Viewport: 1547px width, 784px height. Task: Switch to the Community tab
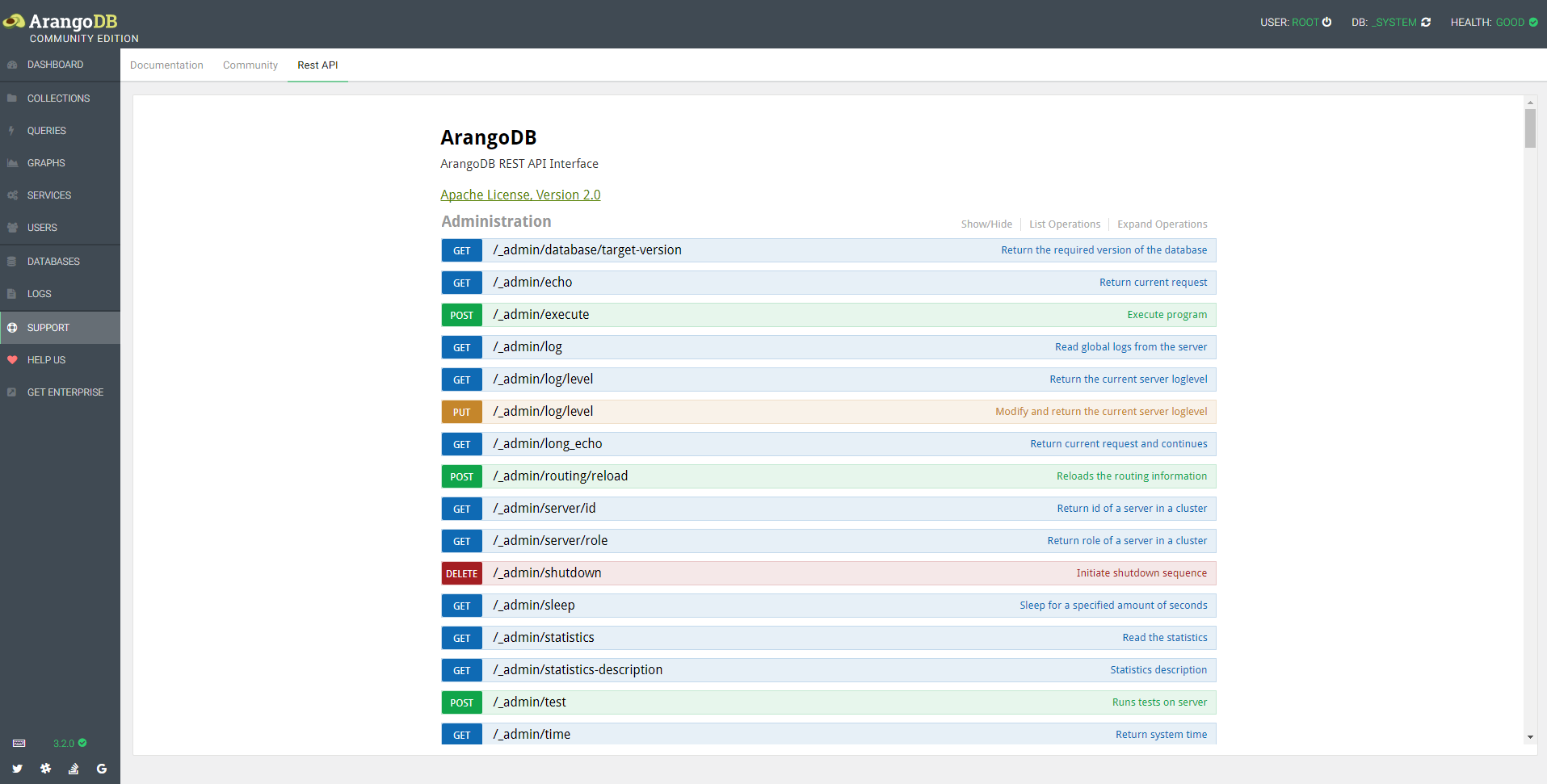click(250, 65)
